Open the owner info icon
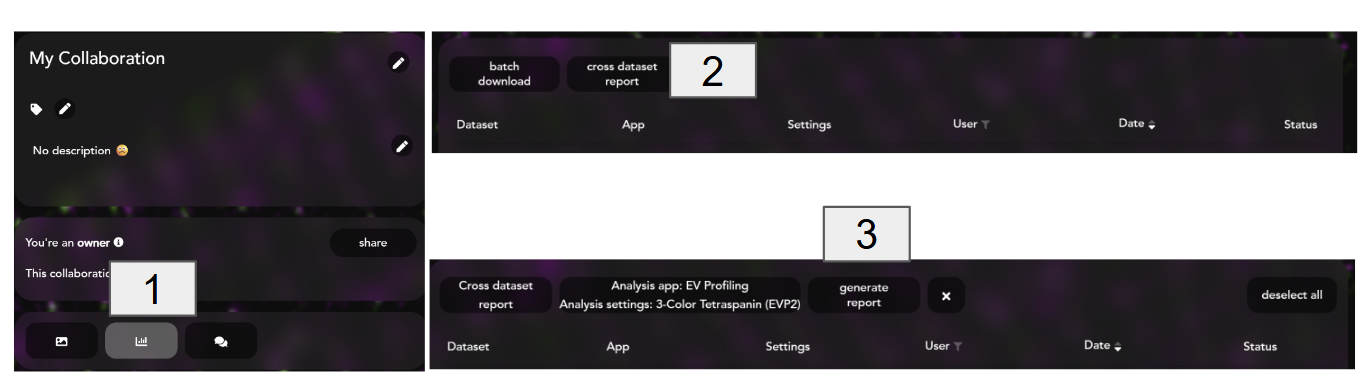Viewport: 1362px width, 387px height. [118, 242]
